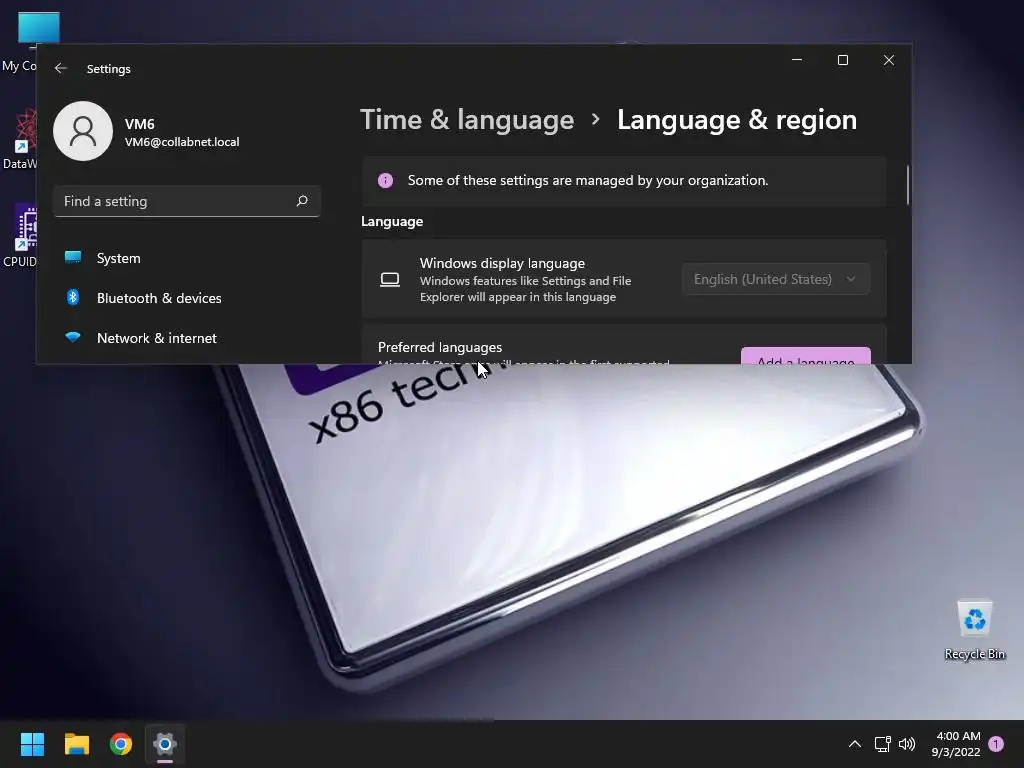Screen dimensions: 1024x768
Task: Show hidden system tray icons
Action: pos(854,744)
